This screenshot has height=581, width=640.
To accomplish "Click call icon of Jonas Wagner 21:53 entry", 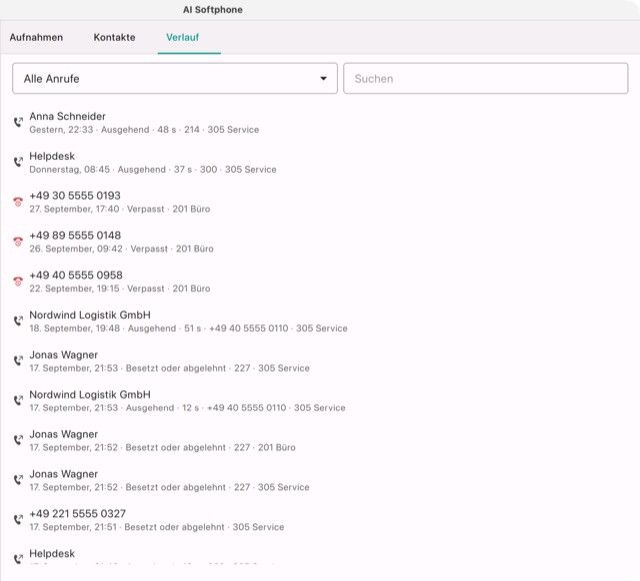I will coord(18,360).
